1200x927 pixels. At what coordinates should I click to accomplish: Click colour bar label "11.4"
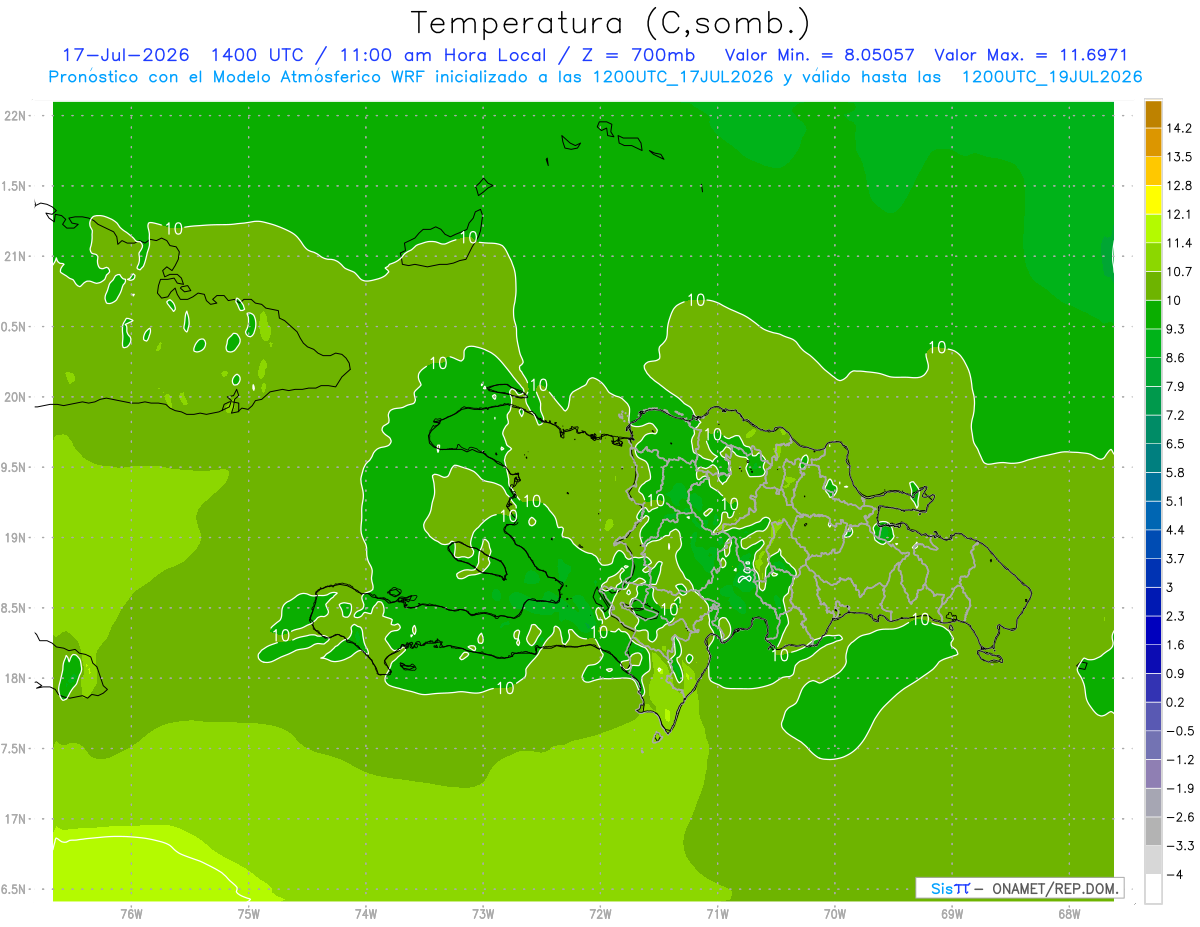point(1180,243)
